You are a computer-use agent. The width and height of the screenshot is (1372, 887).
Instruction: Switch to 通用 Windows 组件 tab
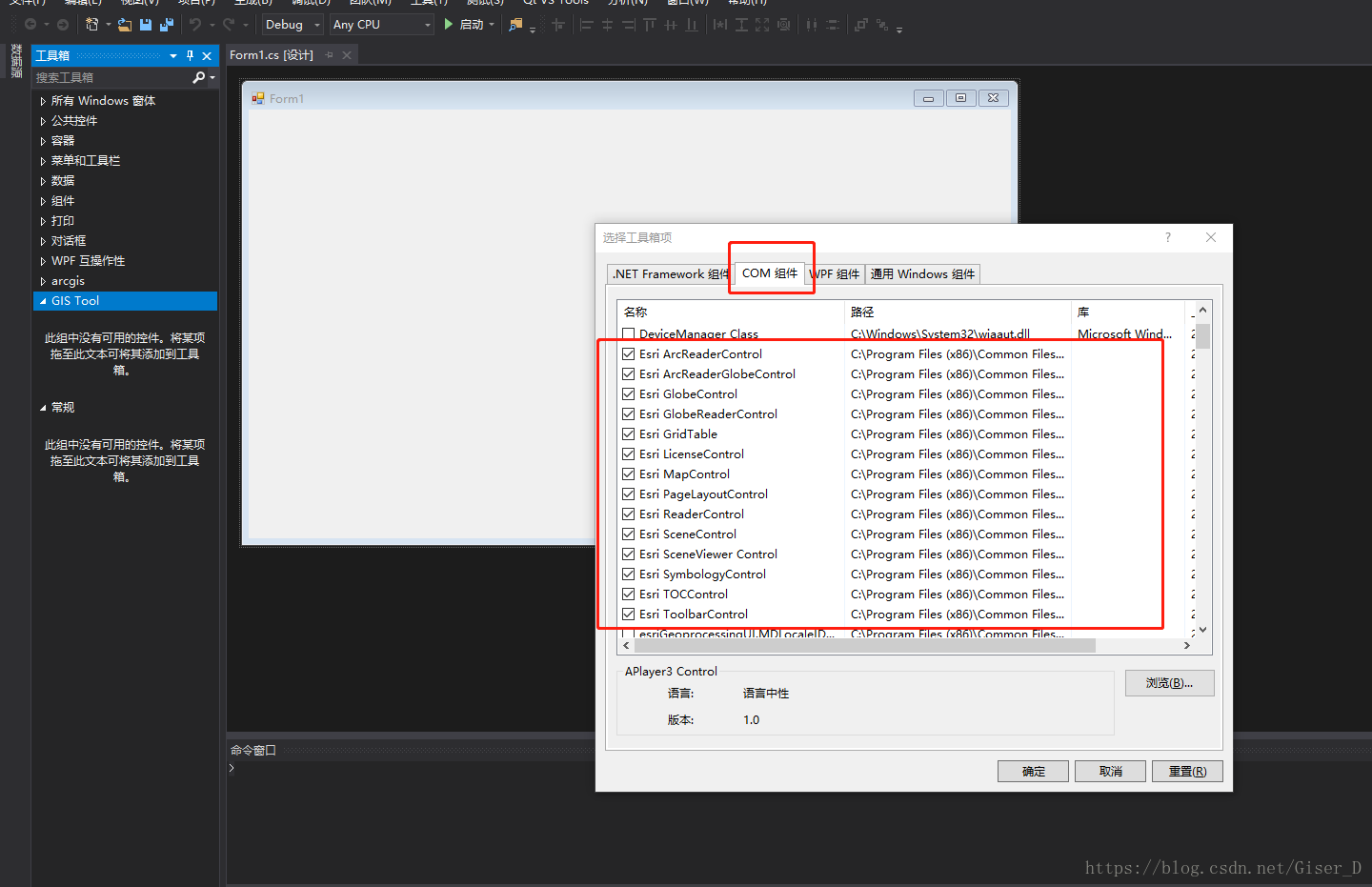922,274
